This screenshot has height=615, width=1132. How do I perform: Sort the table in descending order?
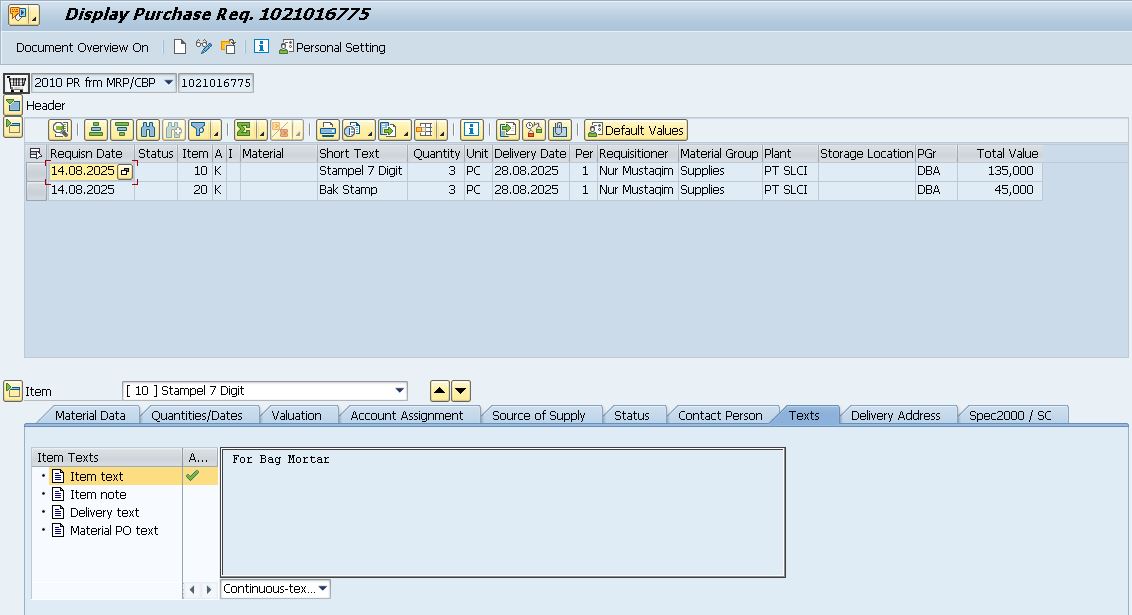pos(122,130)
